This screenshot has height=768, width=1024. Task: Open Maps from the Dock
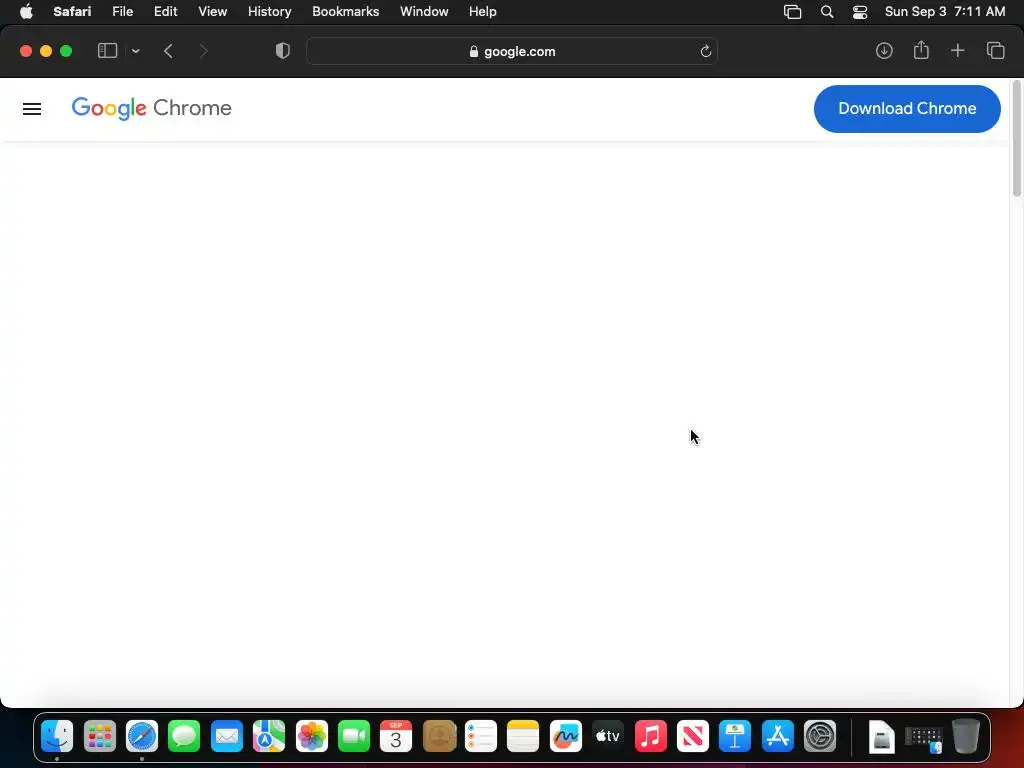(x=269, y=737)
